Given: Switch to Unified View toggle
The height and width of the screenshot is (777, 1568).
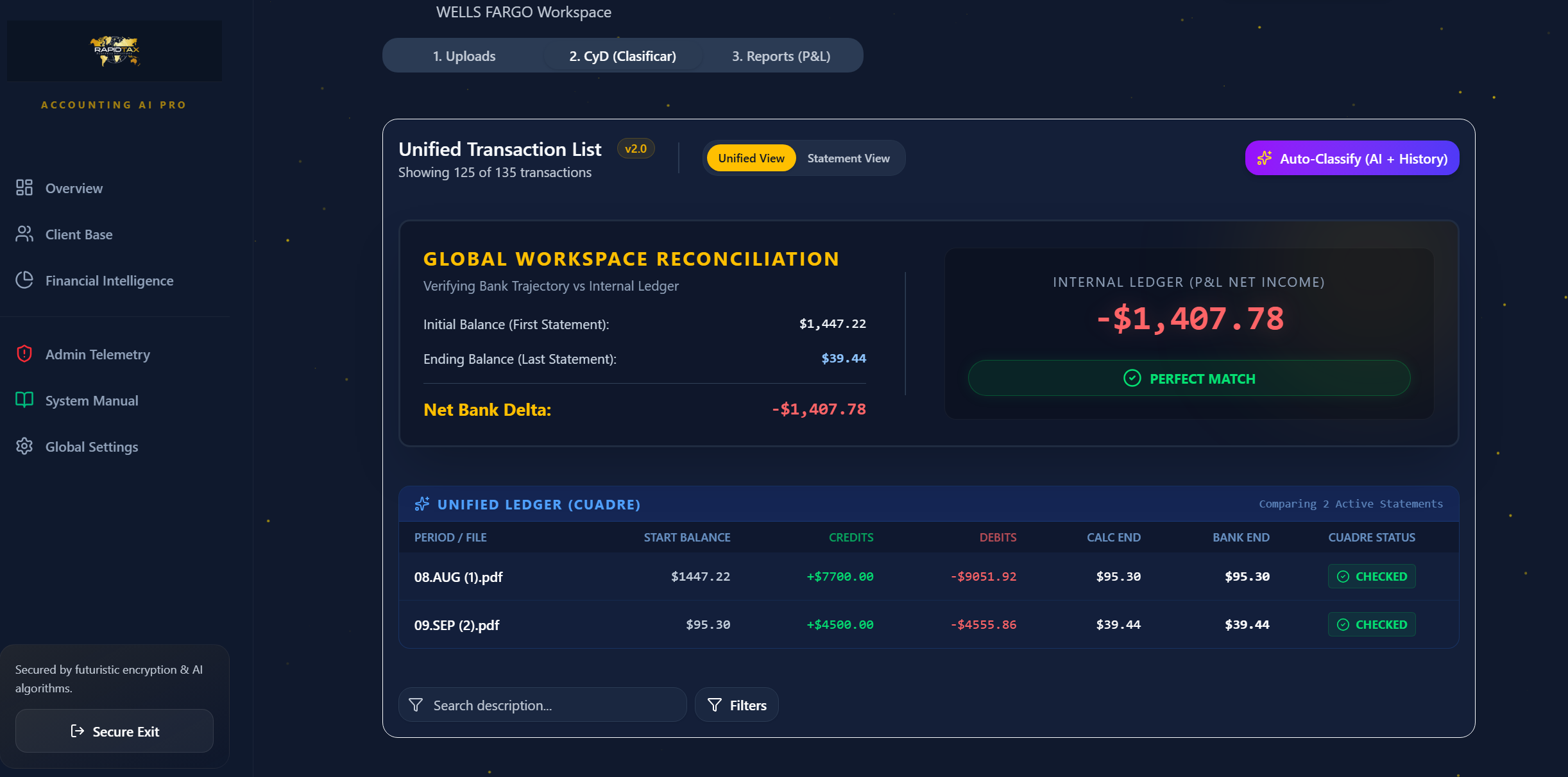Looking at the screenshot, I should [x=751, y=158].
